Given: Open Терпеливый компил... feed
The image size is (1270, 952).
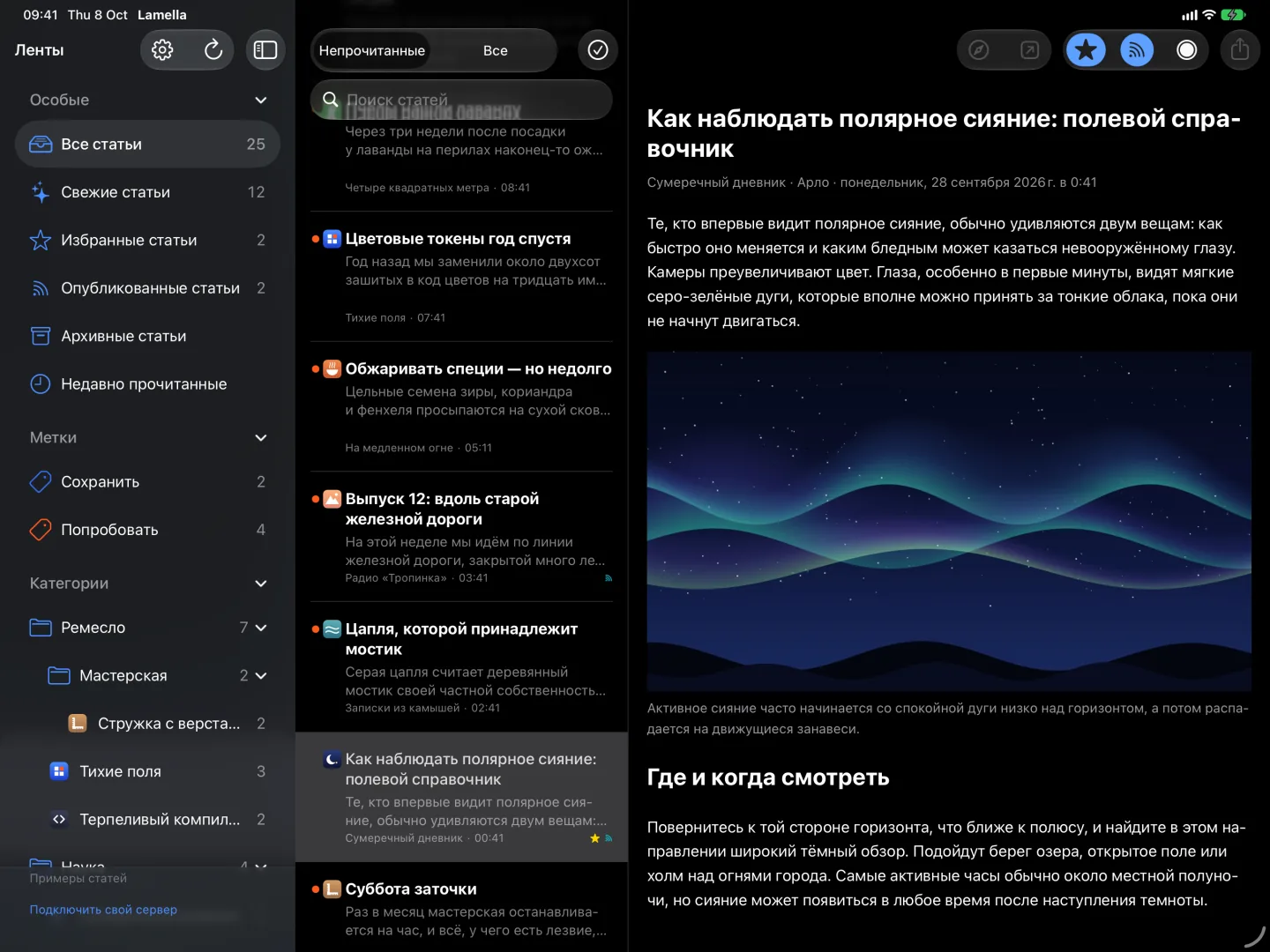Looking at the screenshot, I should [x=147, y=820].
